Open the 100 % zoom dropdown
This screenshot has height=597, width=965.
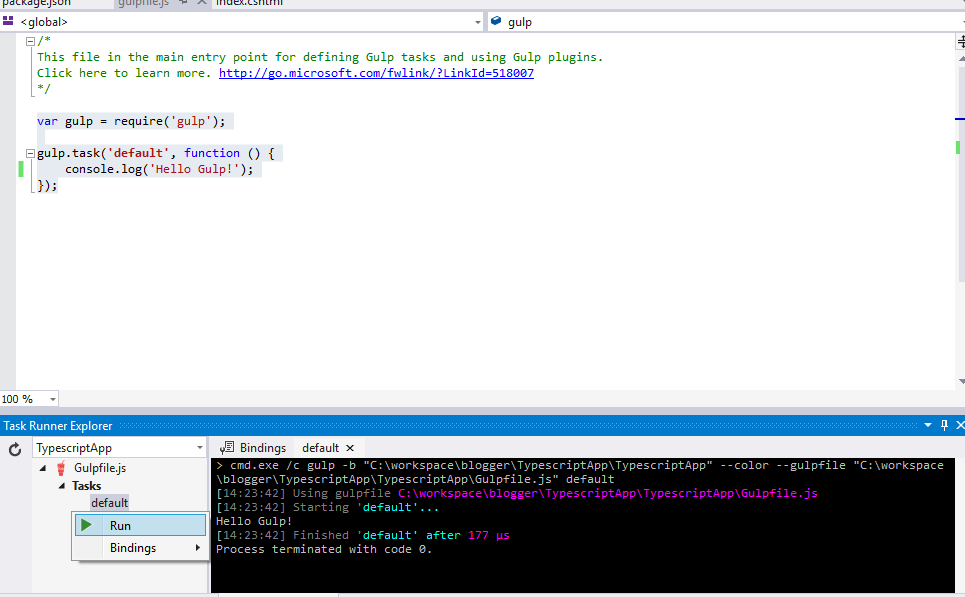(x=52, y=399)
